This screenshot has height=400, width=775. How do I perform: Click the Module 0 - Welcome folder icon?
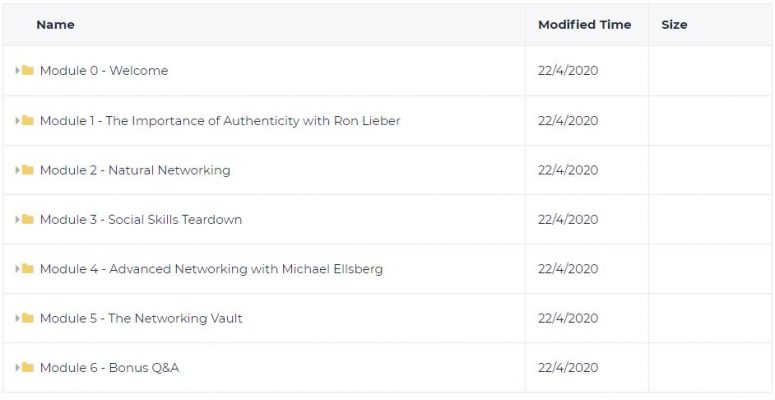(28, 71)
